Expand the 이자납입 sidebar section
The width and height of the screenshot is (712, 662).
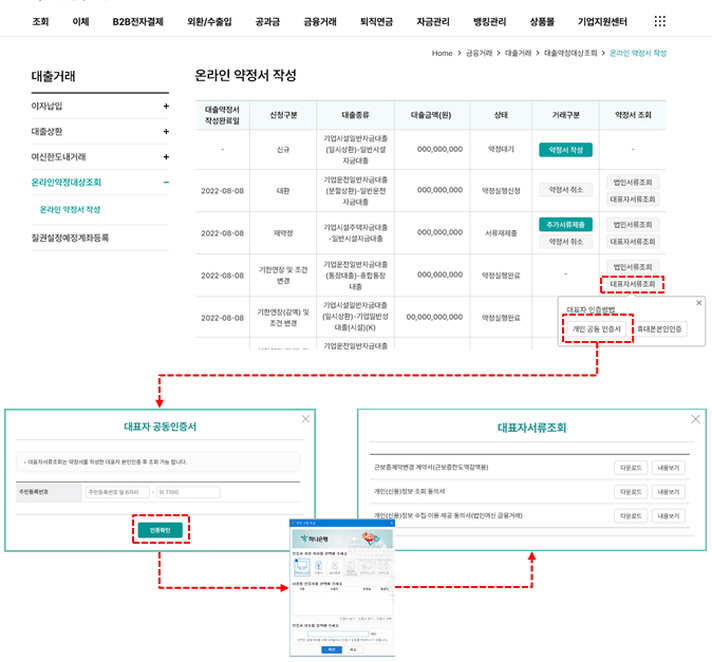point(166,106)
